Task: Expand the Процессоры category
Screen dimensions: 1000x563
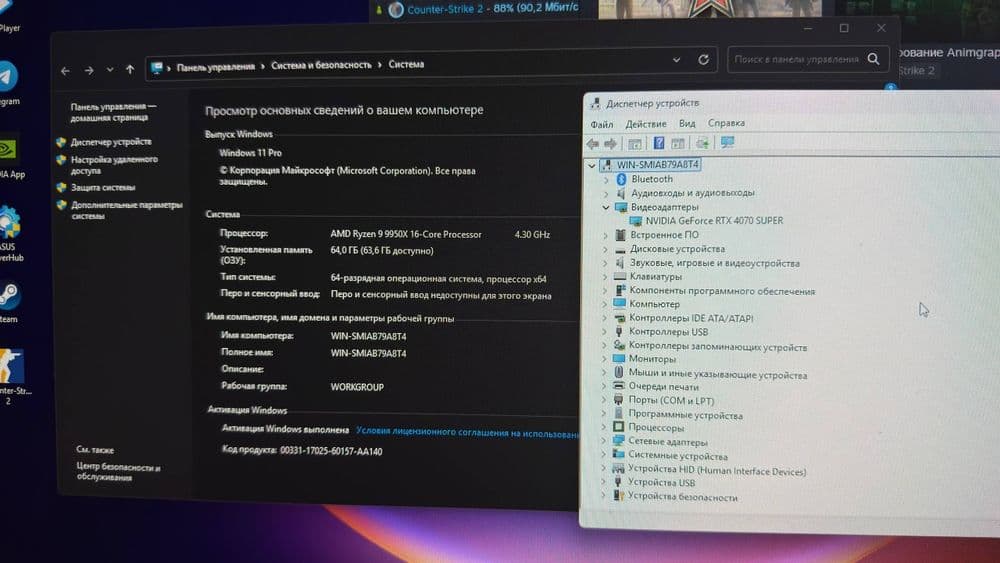Action: [604, 428]
